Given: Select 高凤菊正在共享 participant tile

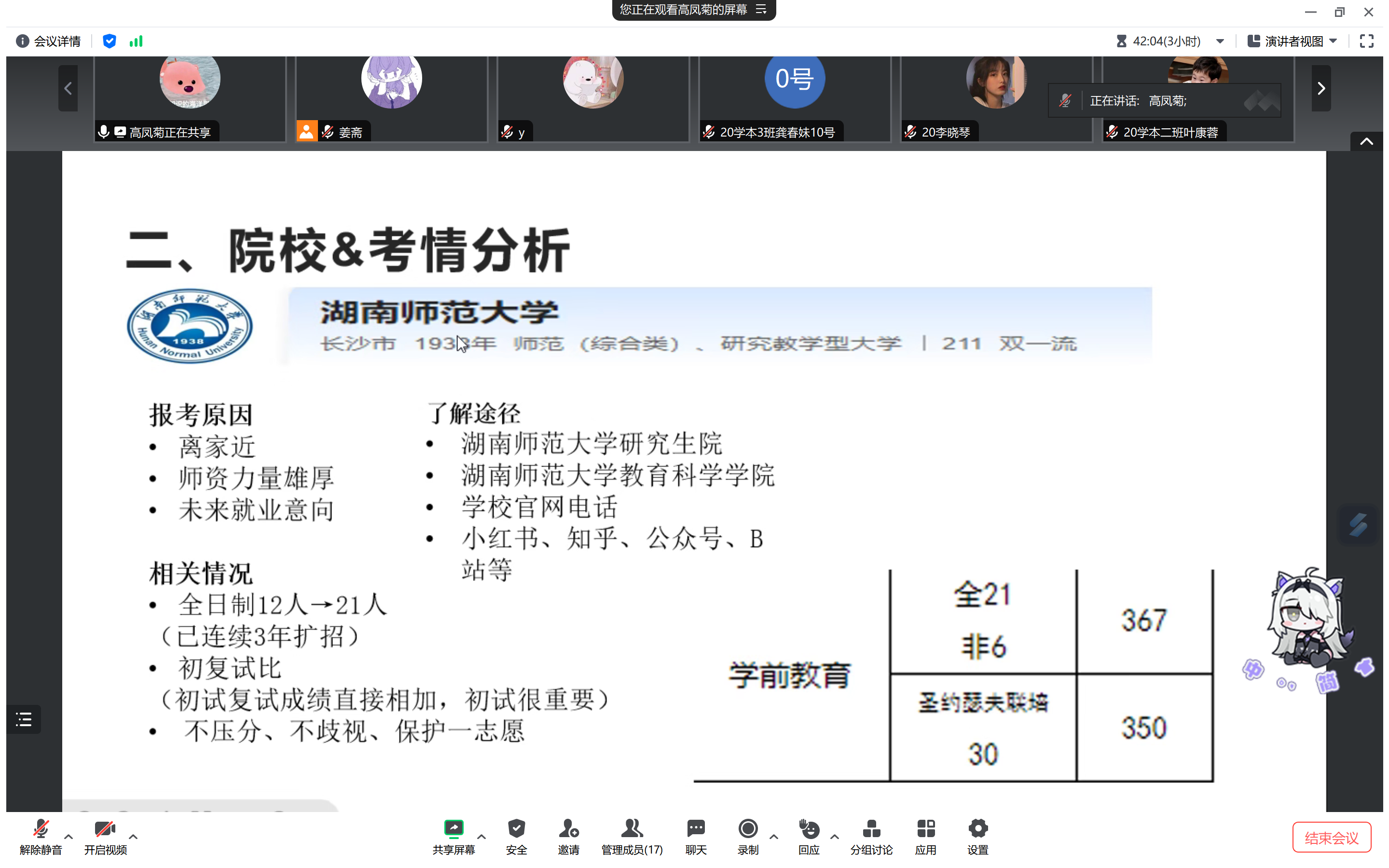Looking at the screenshot, I should 190,99.
